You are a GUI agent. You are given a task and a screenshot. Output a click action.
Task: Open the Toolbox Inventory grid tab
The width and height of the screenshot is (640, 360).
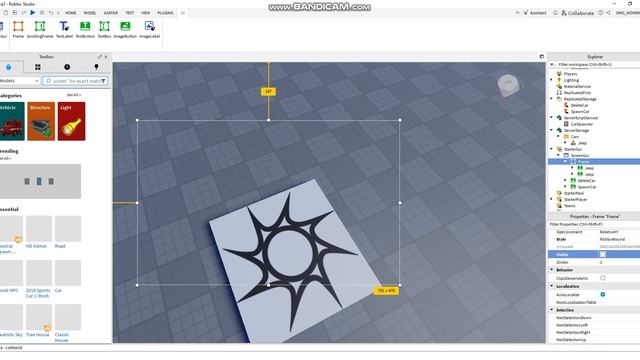pos(38,67)
